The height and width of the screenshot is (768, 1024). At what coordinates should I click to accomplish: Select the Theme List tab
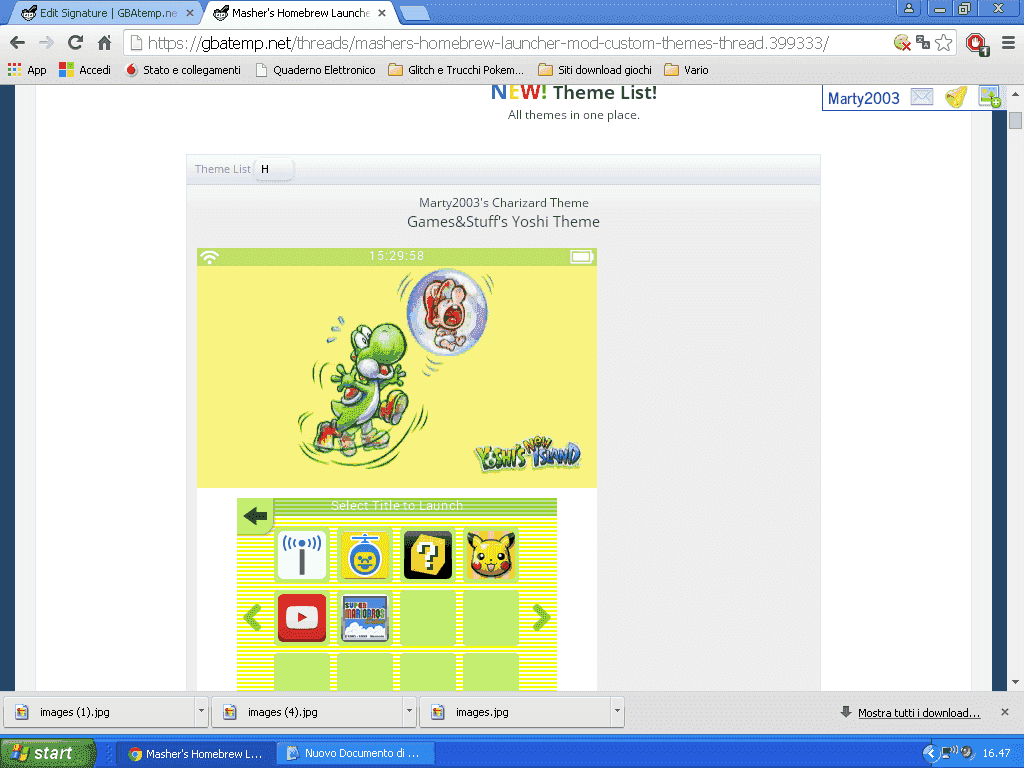click(222, 169)
